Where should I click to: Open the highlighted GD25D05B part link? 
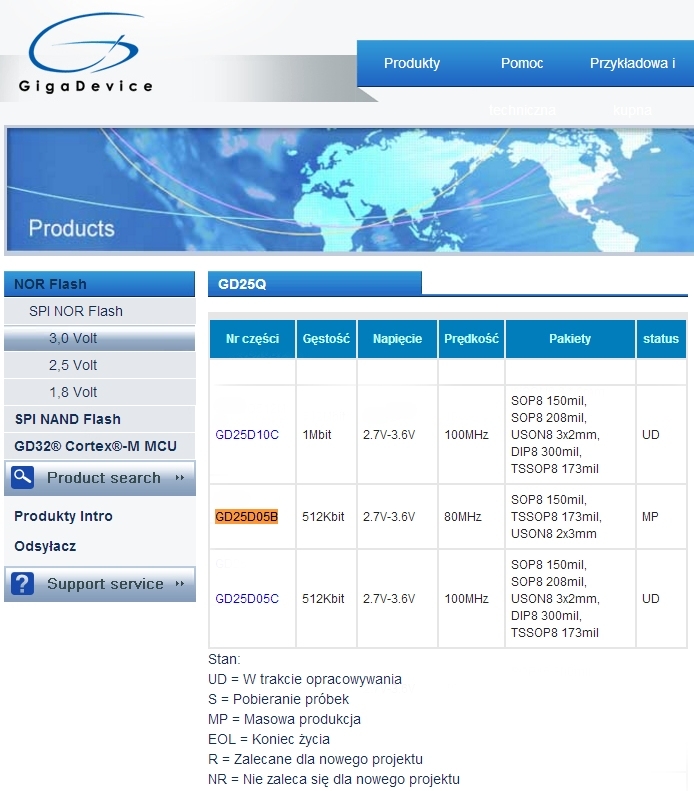click(246, 517)
